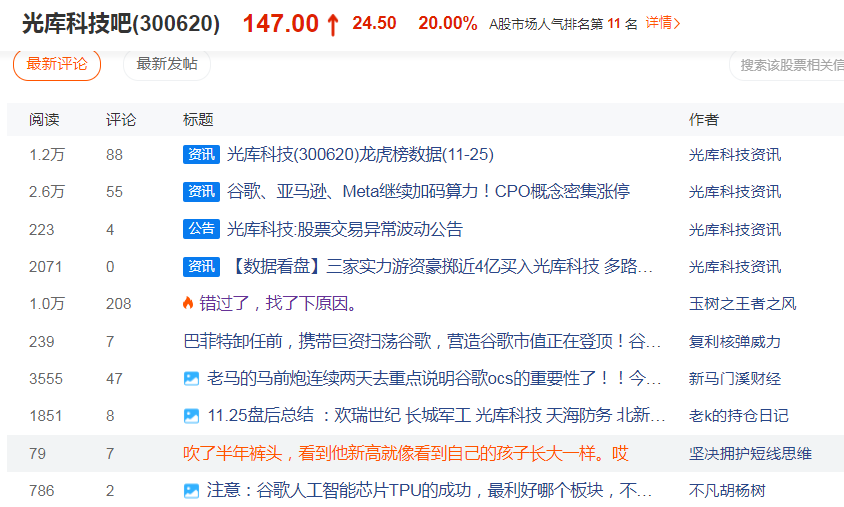
Task: Switch to the 最新评论 tab
Action: click(x=57, y=64)
